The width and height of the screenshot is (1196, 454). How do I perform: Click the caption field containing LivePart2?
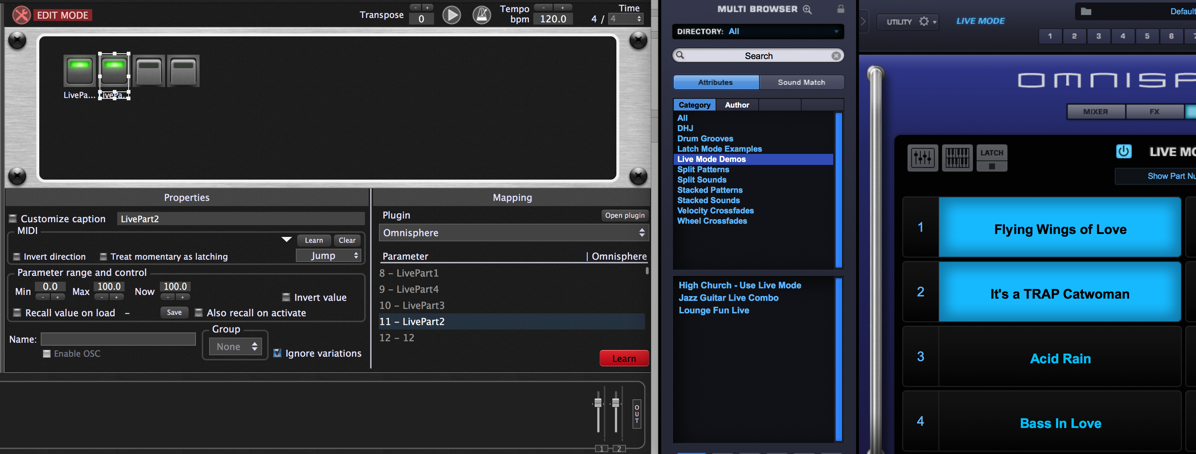[x=239, y=219]
